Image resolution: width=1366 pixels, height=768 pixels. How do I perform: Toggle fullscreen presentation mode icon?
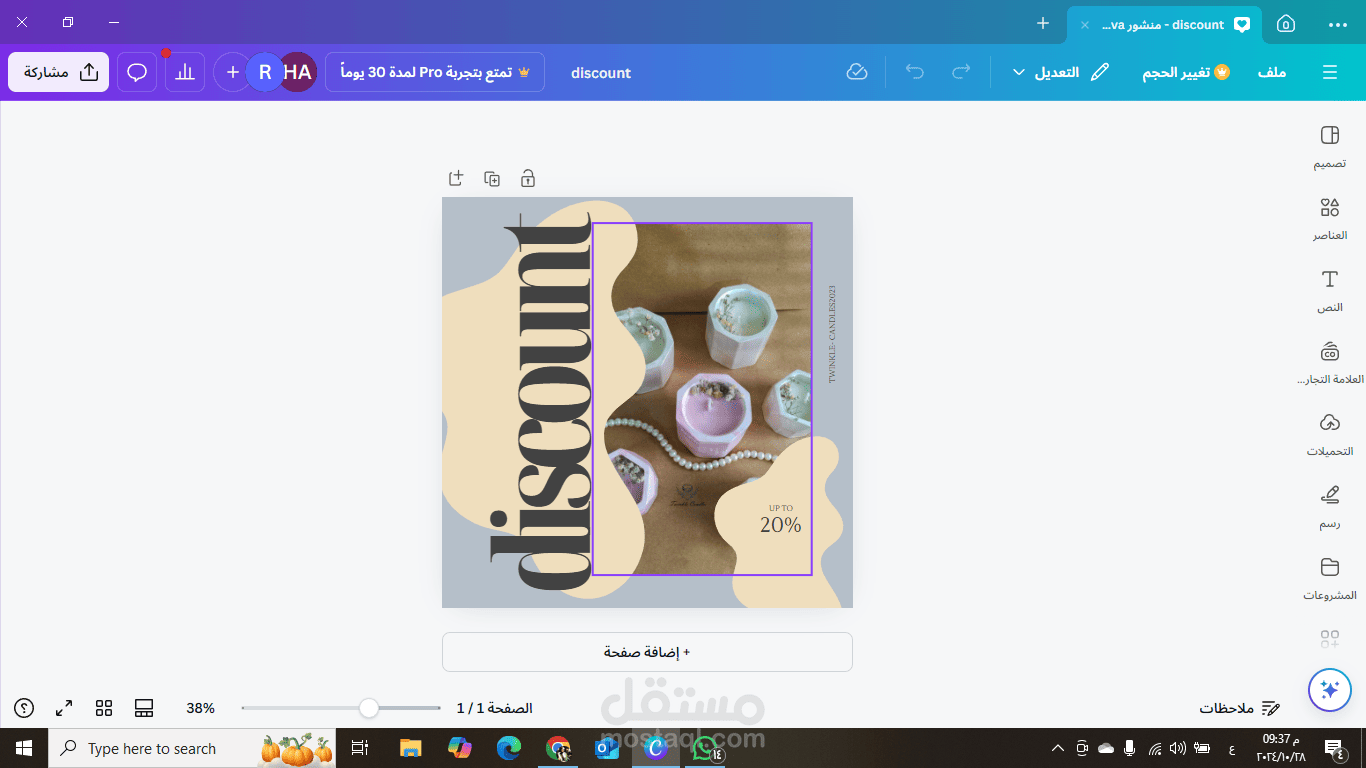tap(64, 708)
